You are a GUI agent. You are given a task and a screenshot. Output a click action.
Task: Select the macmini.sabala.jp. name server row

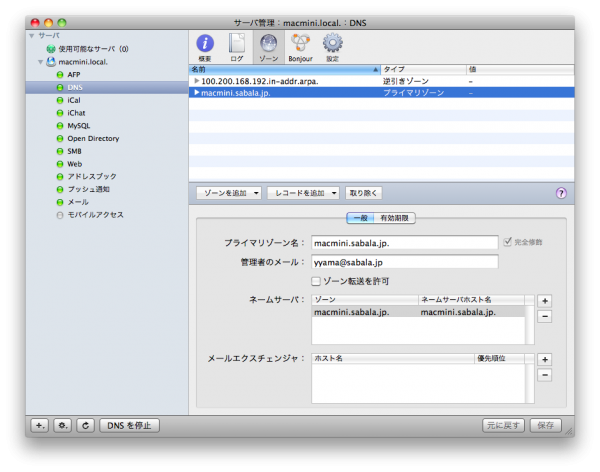419,312
